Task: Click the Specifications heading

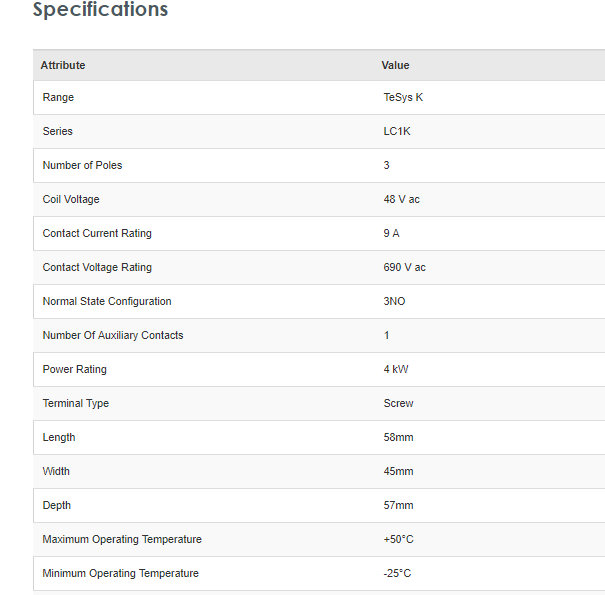Action: [x=100, y=10]
